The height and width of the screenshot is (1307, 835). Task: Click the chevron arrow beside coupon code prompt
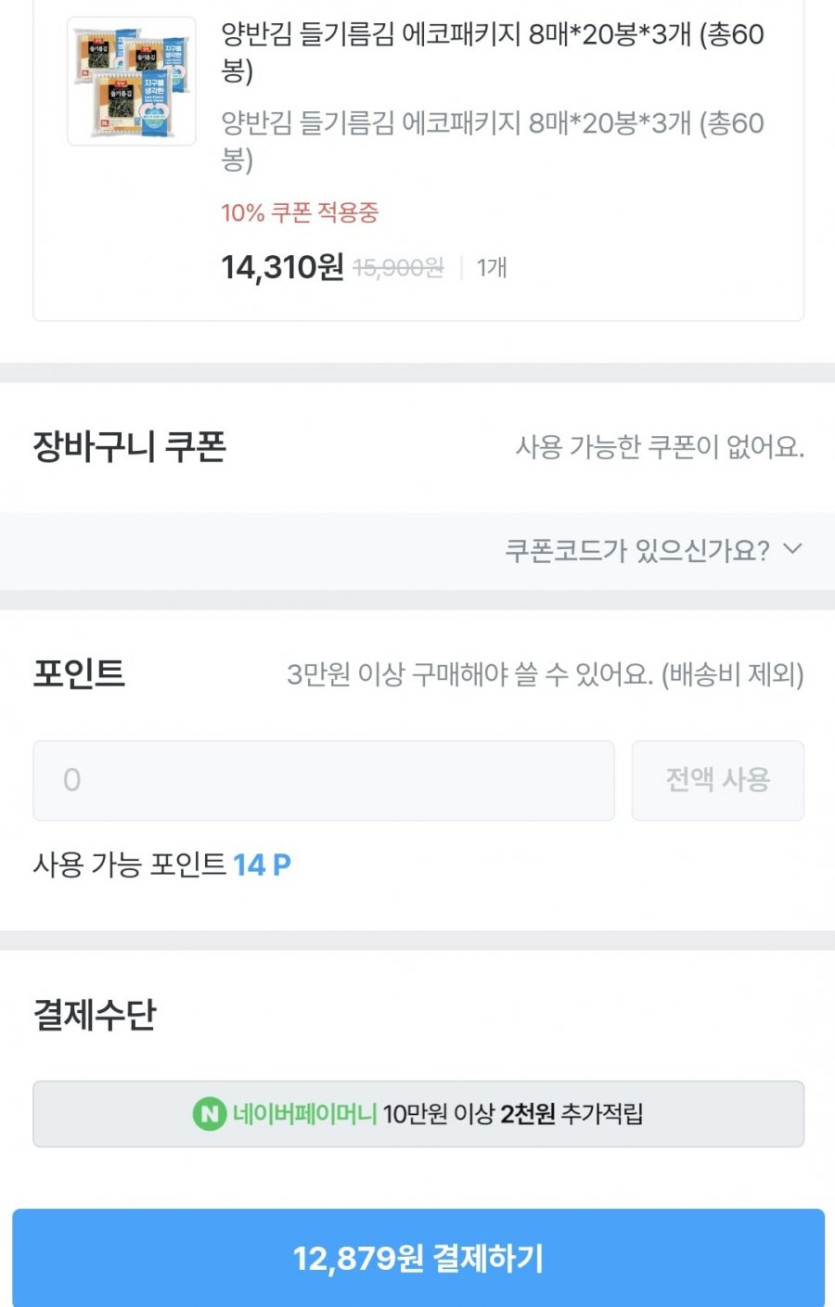coord(793,549)
